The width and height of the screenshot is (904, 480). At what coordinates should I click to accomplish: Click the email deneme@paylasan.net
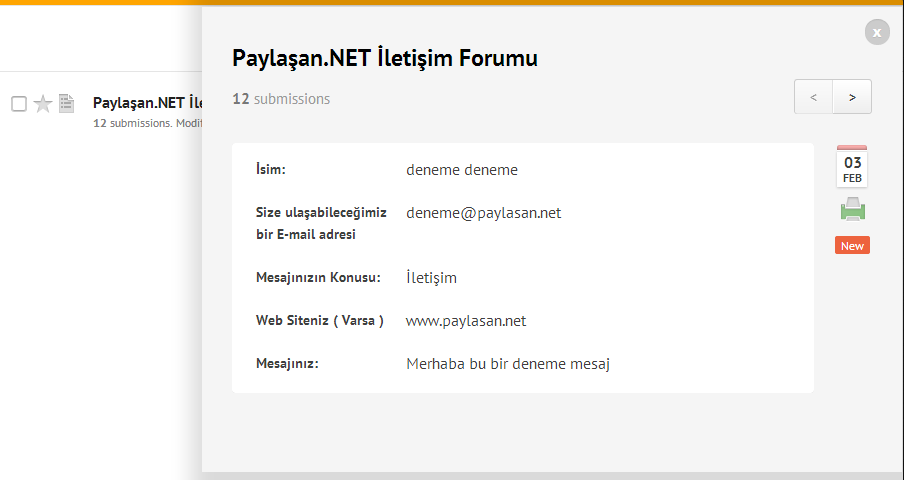pyautogui.click(x=483, y=213)
